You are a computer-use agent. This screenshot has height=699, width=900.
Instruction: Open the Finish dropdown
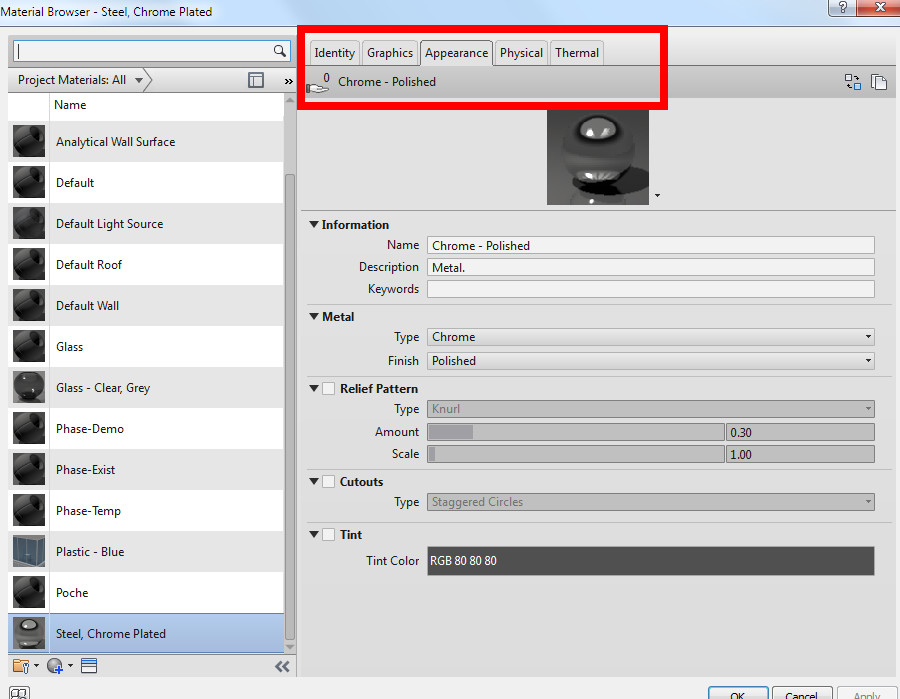(x=651, y=361)
